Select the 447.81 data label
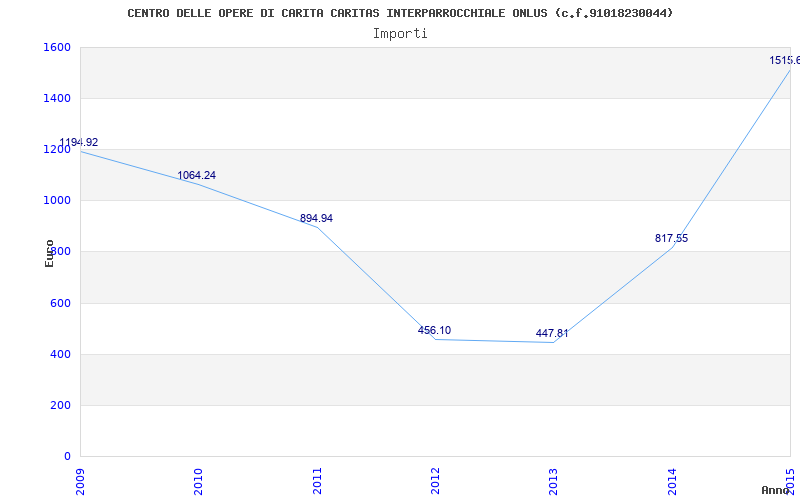 point(552,334)
